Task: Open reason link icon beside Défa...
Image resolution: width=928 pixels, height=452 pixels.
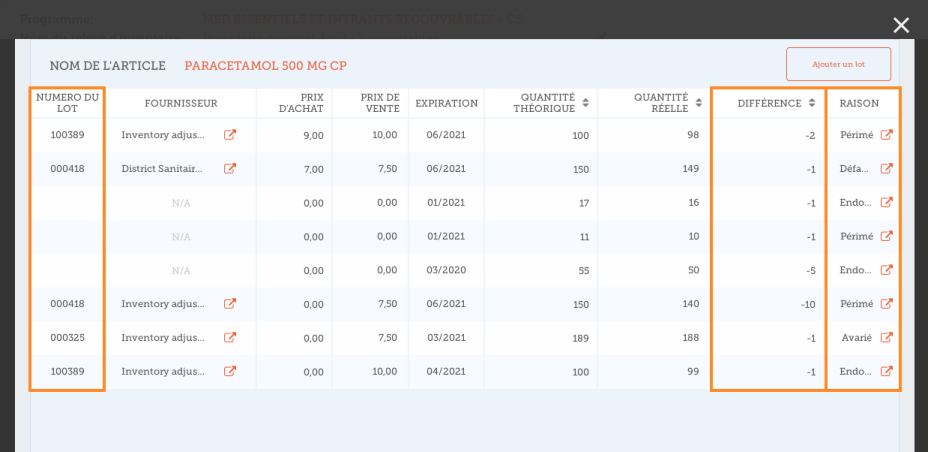Action: pyautogui.click(x=886, y=169)
